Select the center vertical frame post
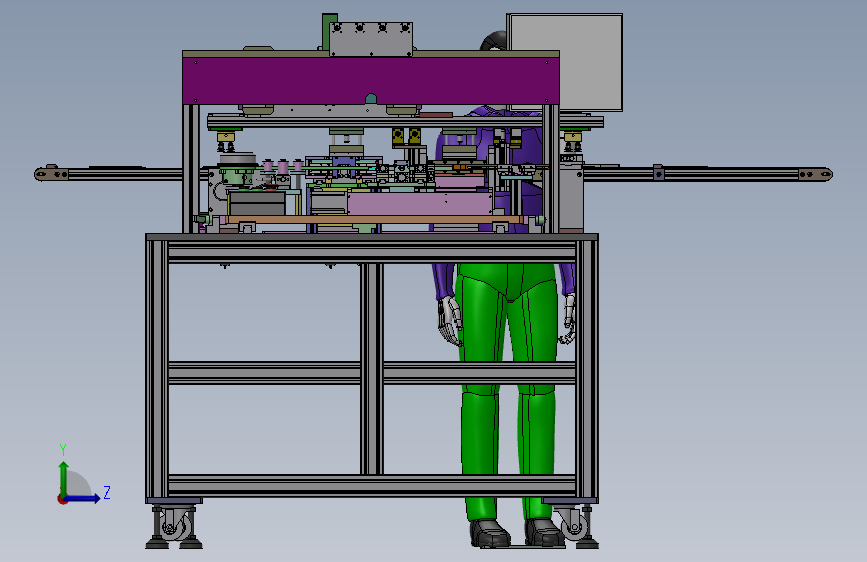 tap(372, 368)
